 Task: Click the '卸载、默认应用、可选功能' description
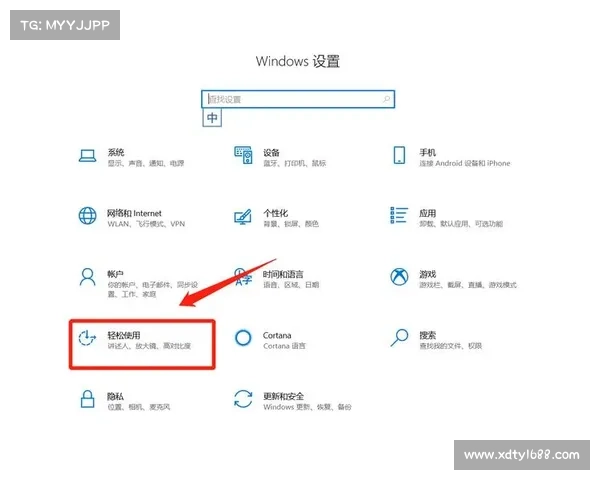(461, 224)
